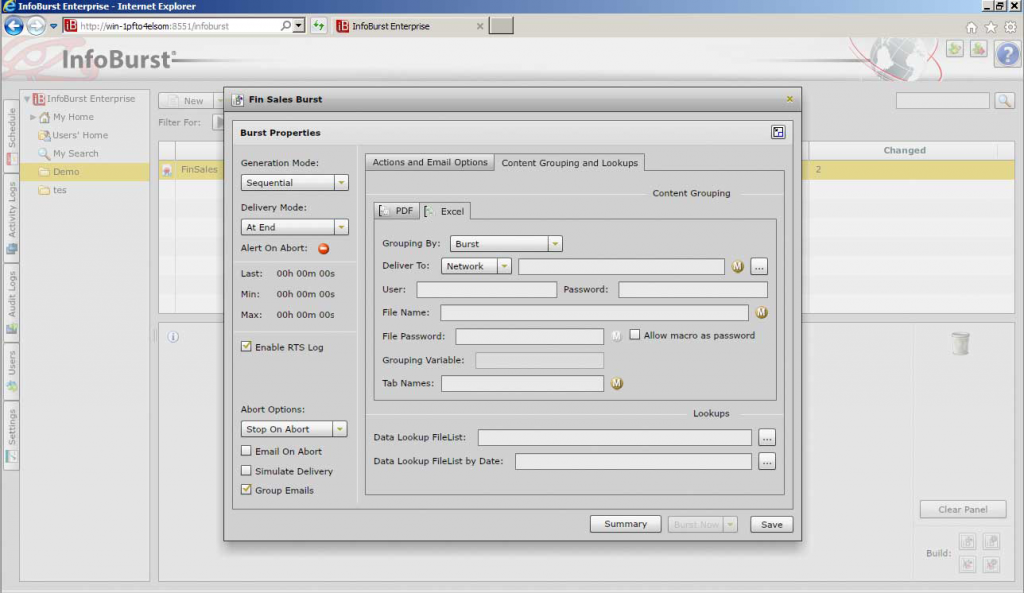Click the macro icon beside File Password
The width and height of the screenshot is (1024, 593).
coord(616,336)
